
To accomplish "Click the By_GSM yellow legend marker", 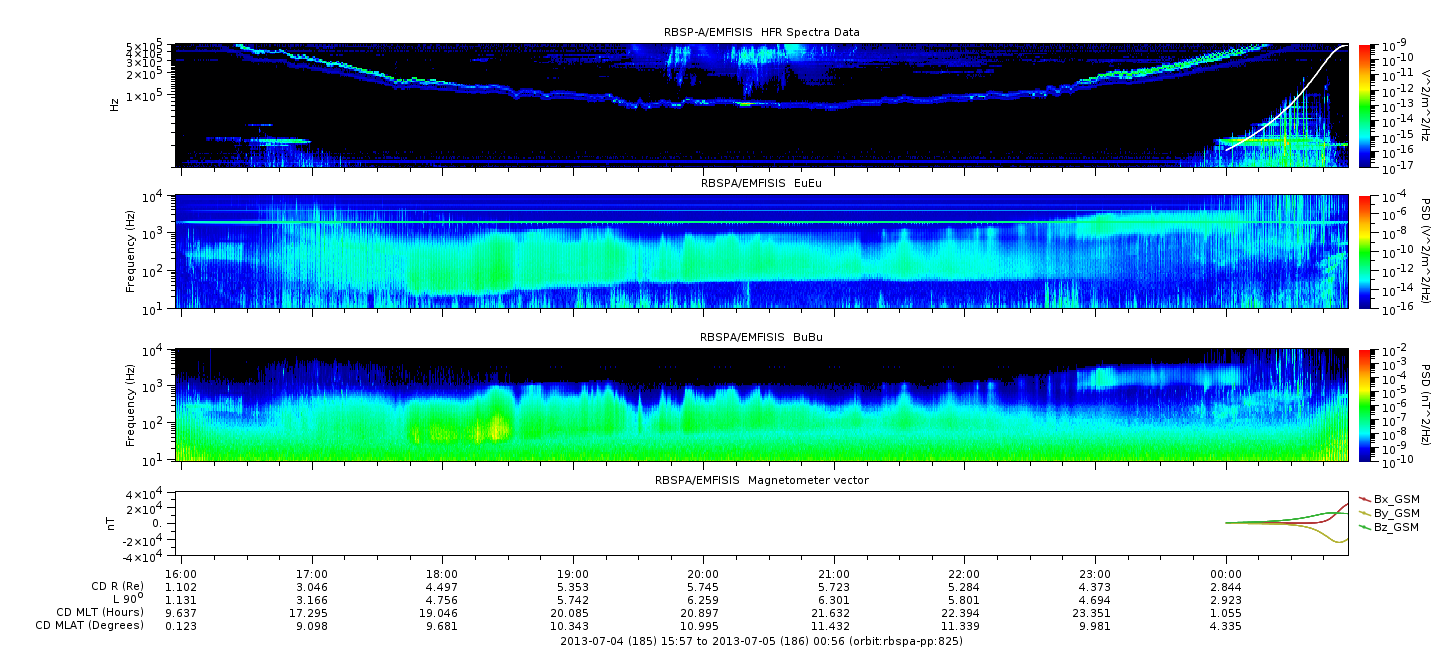I will [x=1364, y=512].
